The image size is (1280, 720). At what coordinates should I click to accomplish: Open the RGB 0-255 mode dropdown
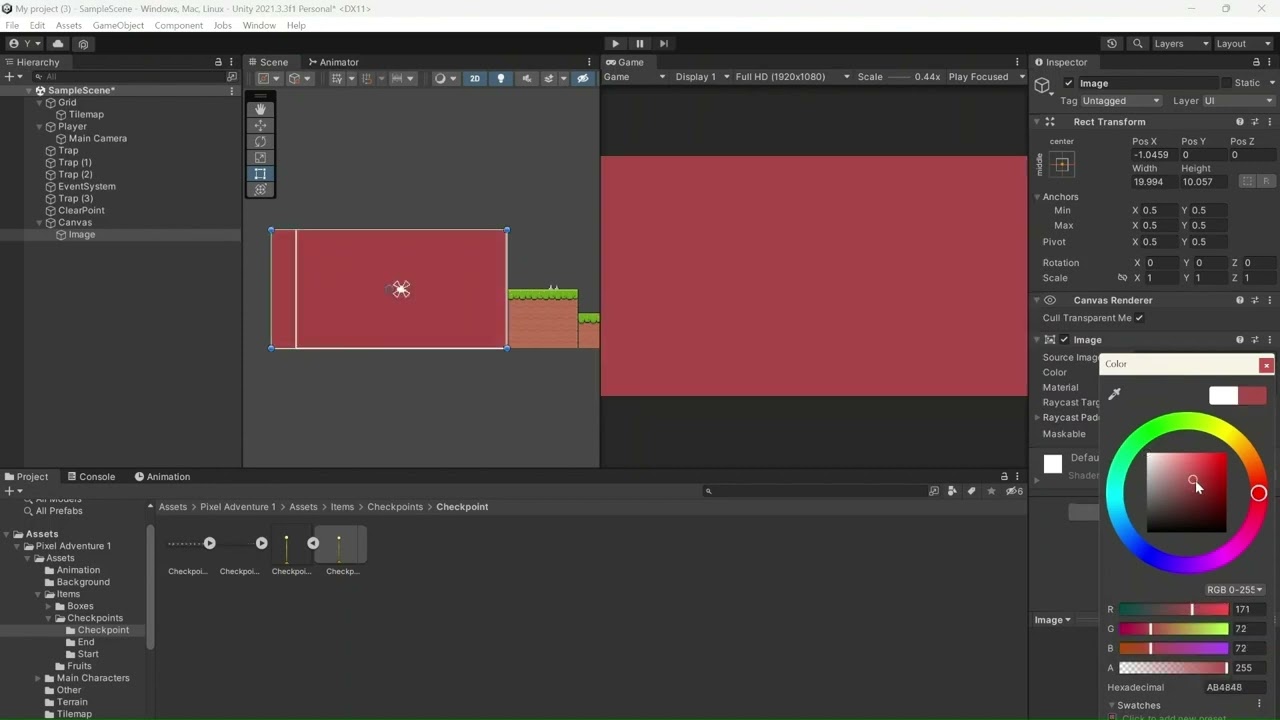tap(1235, 590)
